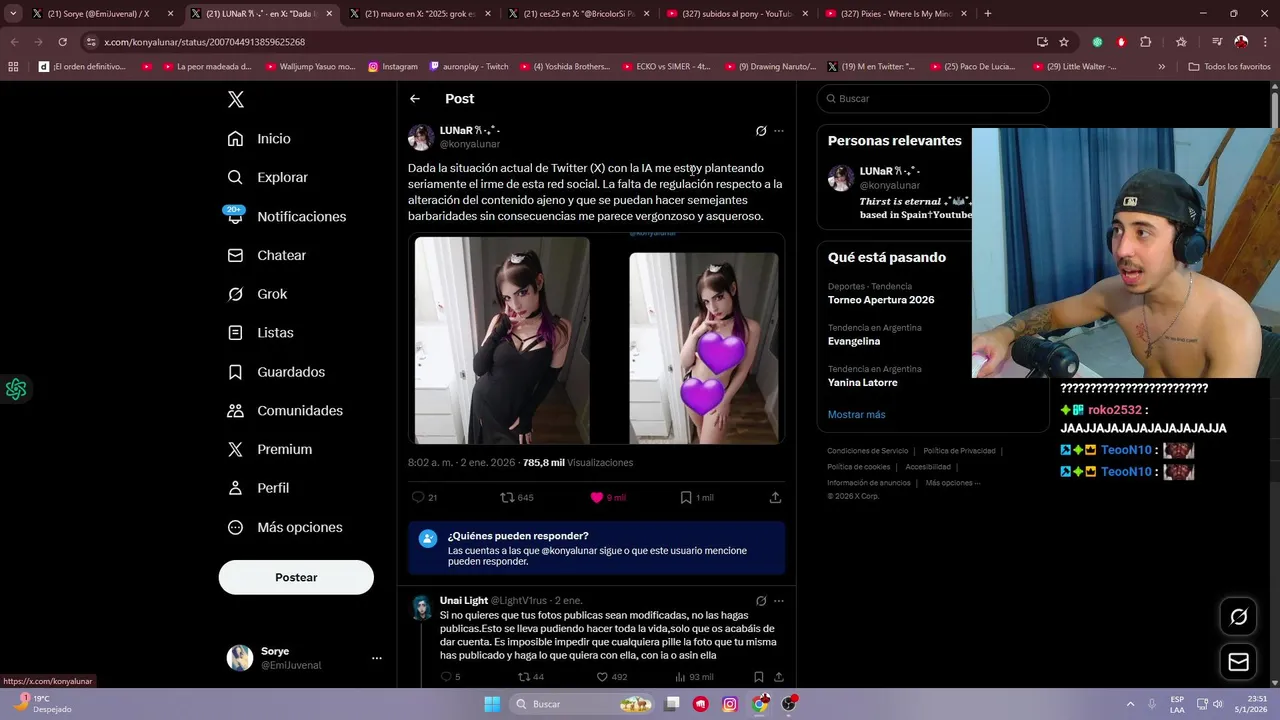
Task: Open the Todos los favoritos folder
Action: [x=1229, y=67]
